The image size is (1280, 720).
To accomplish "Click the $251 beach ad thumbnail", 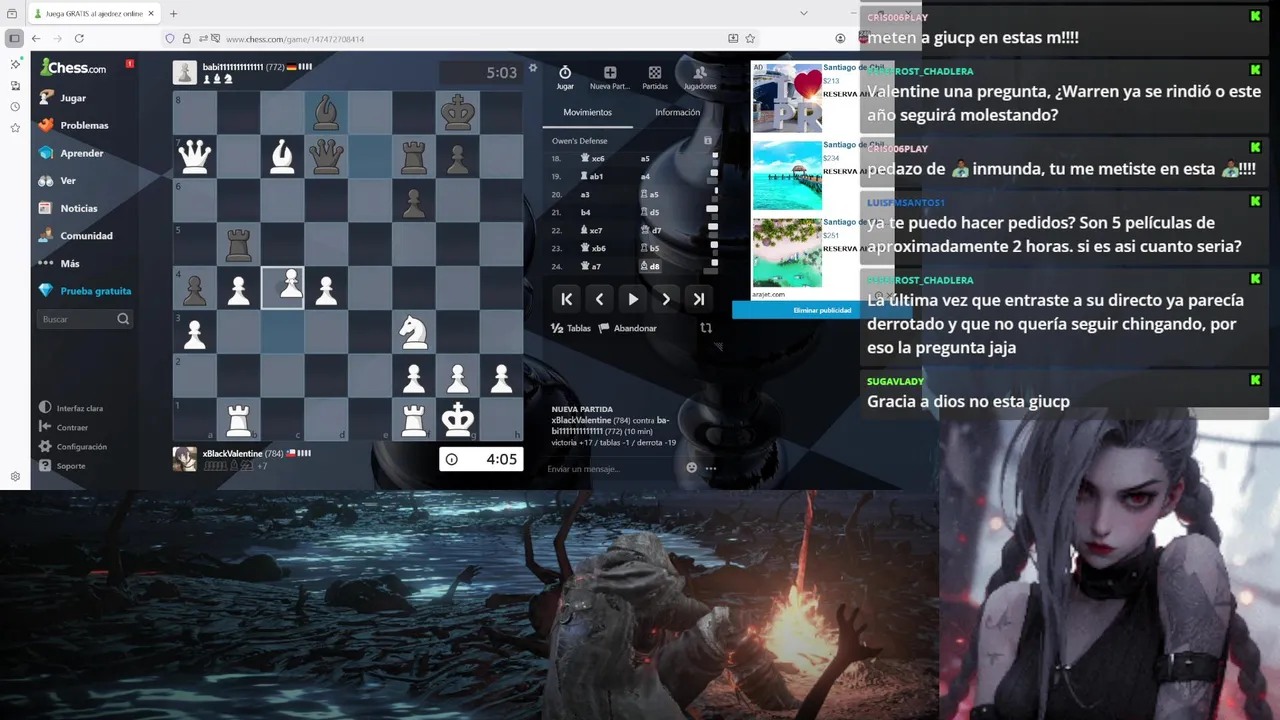I will pyautogui.click(x=787, y=253).
